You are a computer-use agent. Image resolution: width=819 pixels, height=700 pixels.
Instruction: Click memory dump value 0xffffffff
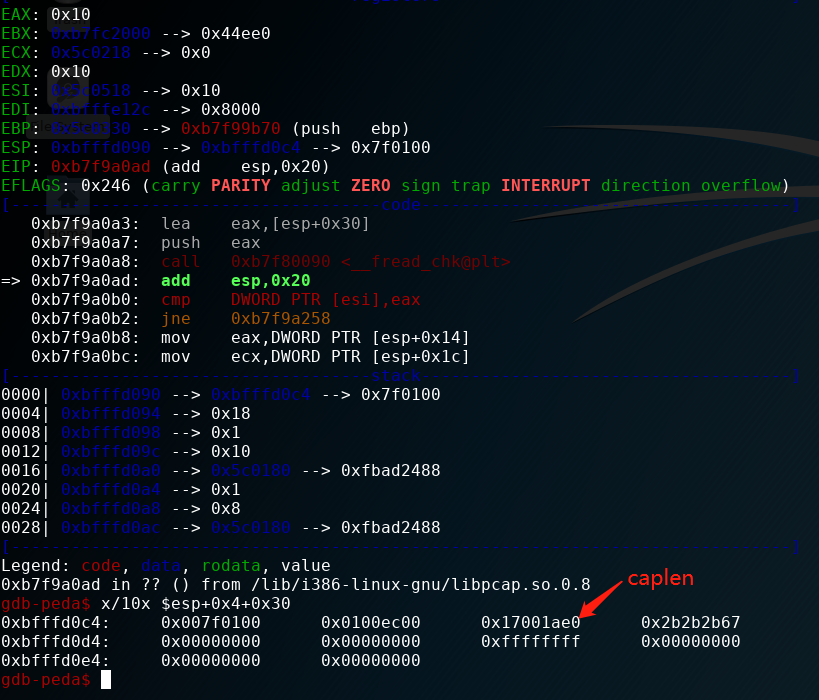[531, 641]
